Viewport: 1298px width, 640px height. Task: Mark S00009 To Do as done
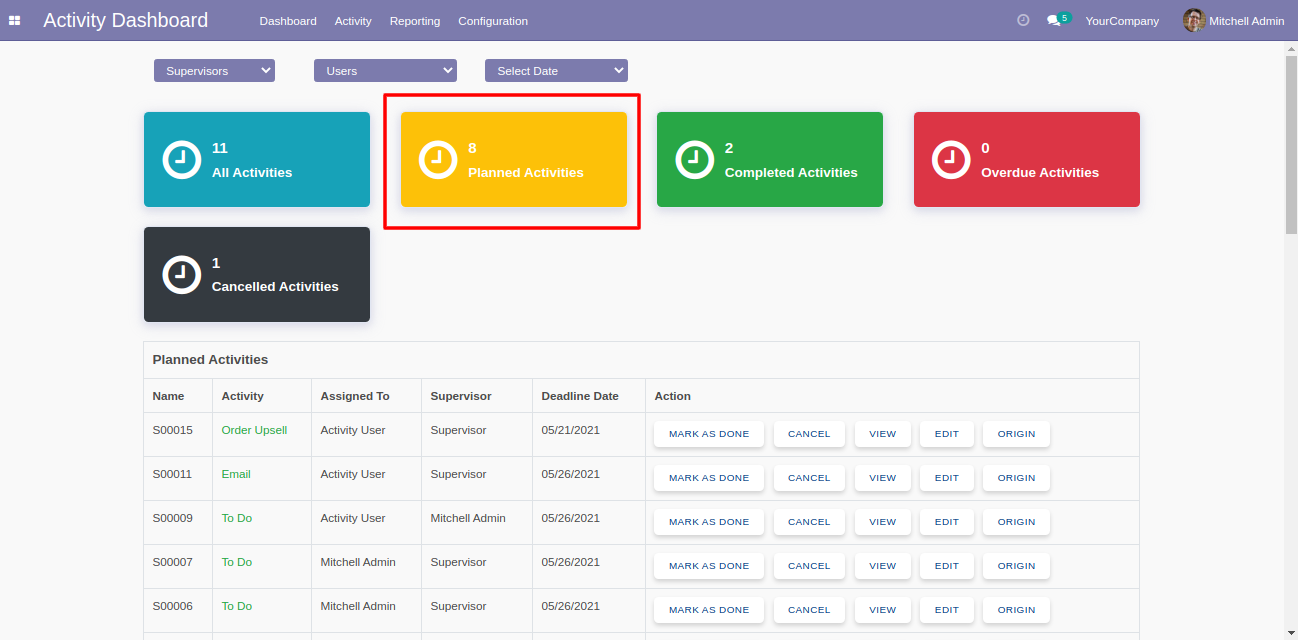[x=709, y=522]
